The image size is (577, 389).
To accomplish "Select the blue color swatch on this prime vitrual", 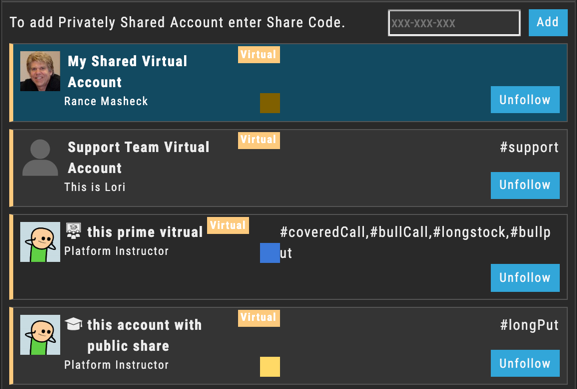I will point(270,252).
